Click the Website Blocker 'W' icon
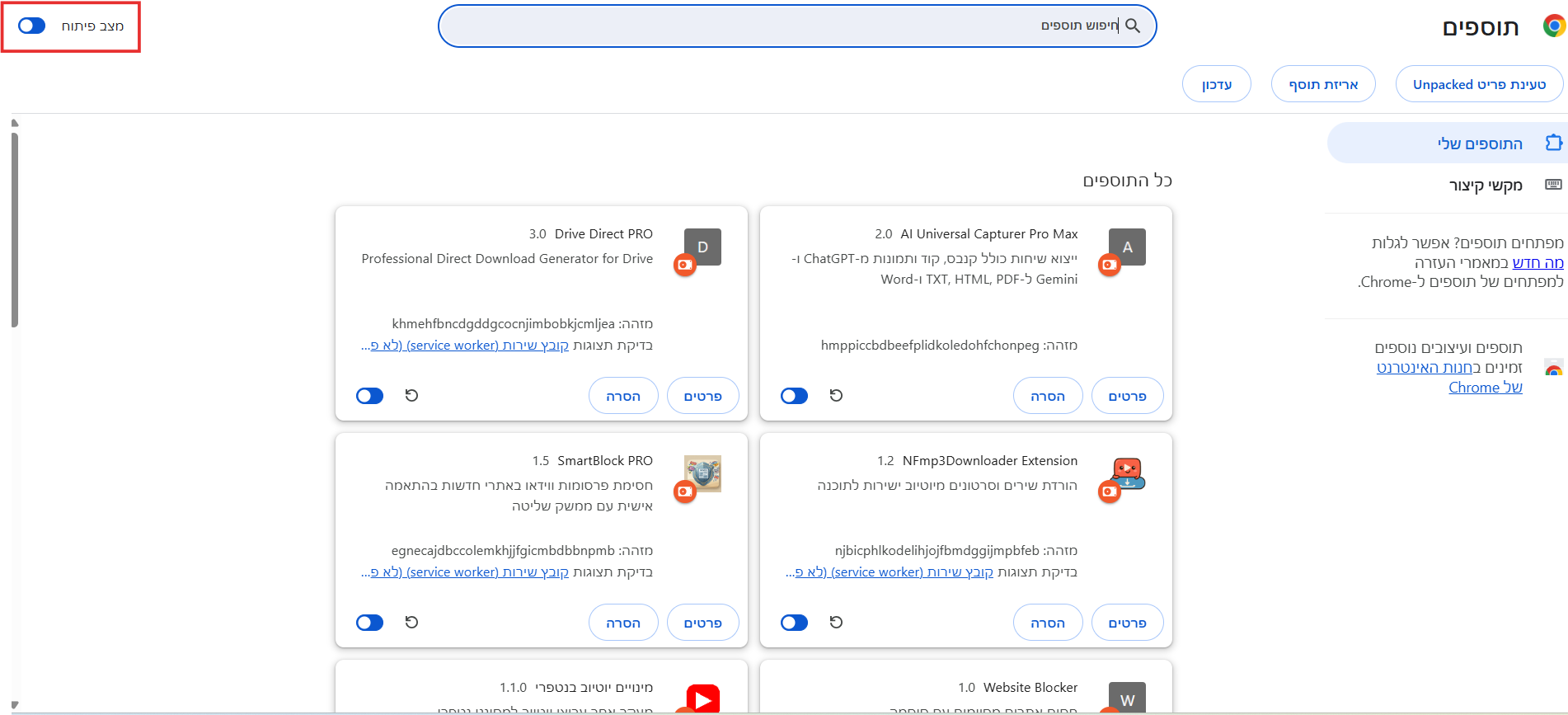Viewport: 1568px width, 715px height. [x=1127, y=698]
